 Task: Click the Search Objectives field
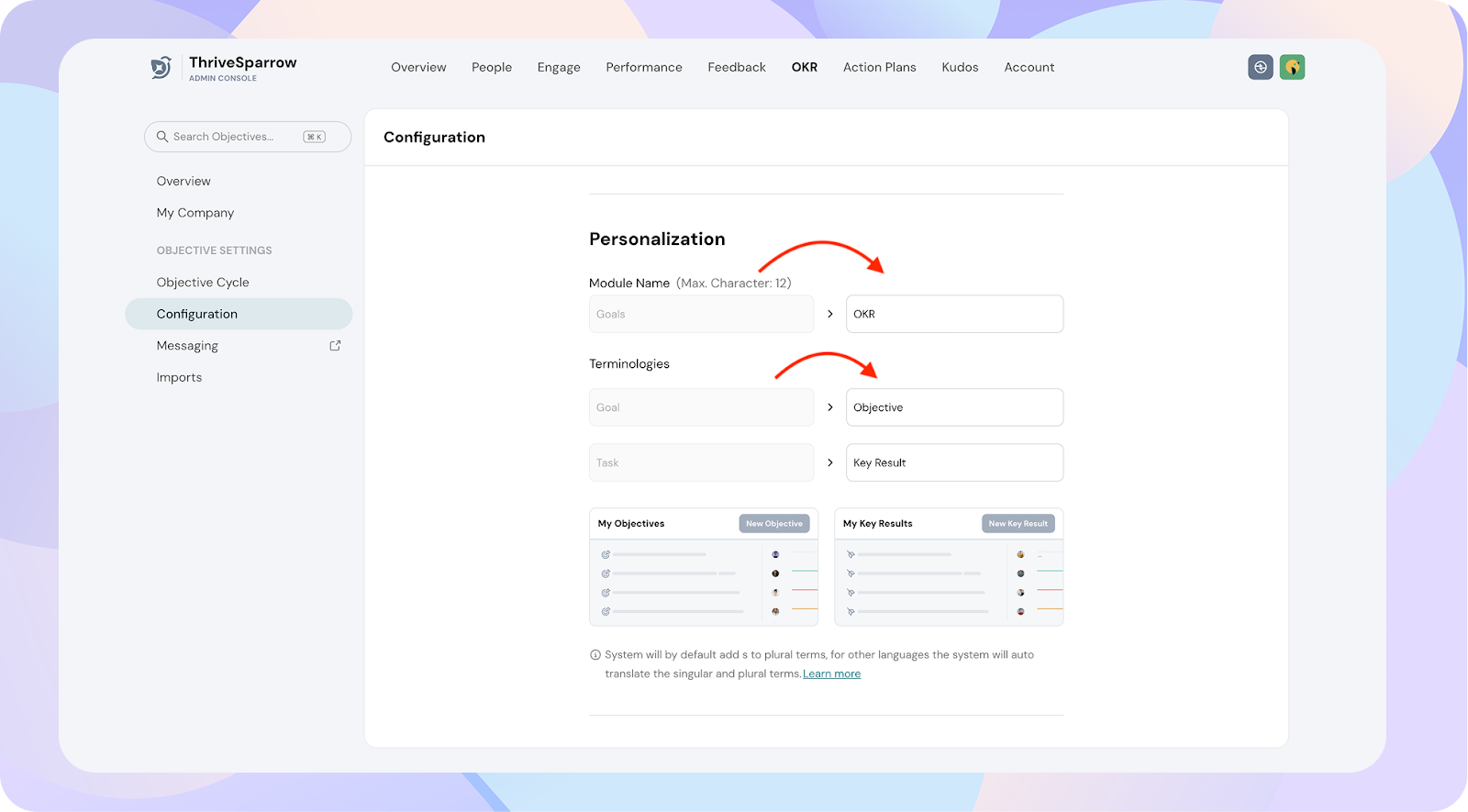click(248, 137)
